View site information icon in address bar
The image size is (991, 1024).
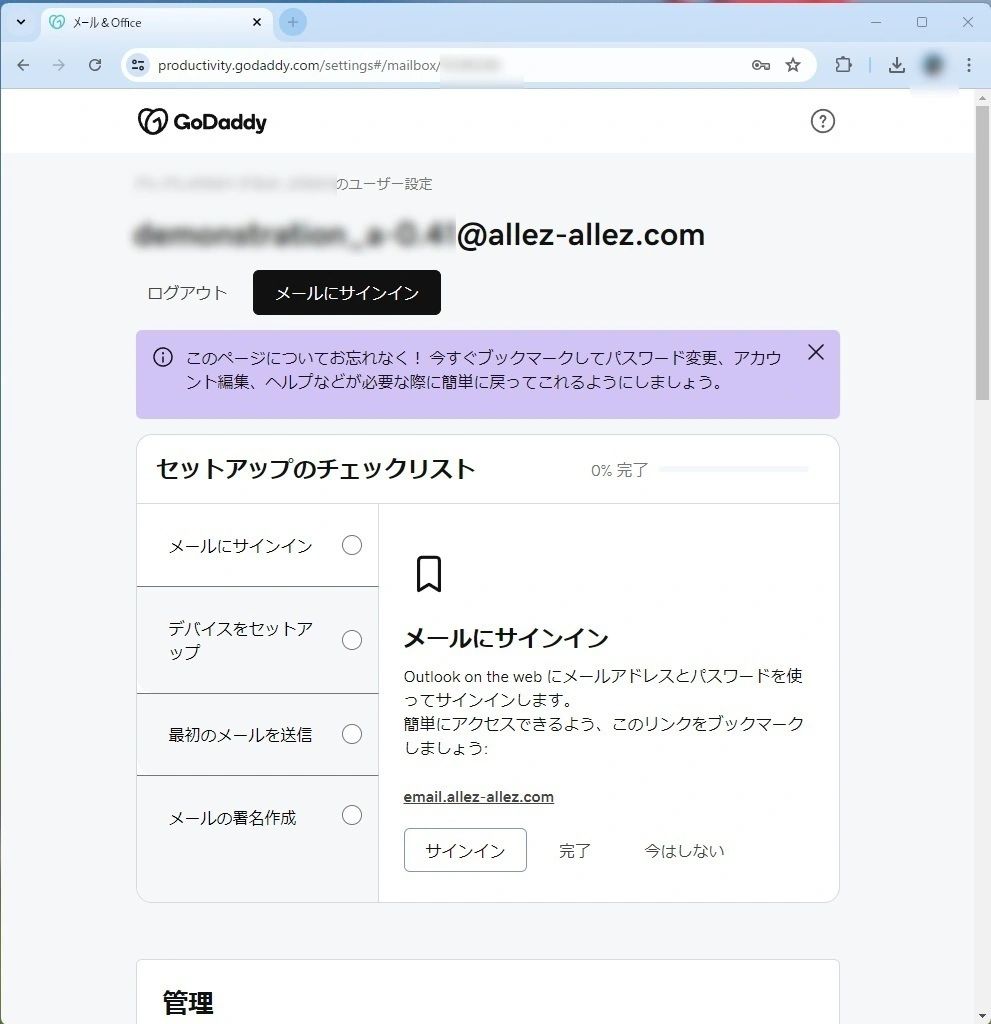pyautogui.click(x=139, y=65)
